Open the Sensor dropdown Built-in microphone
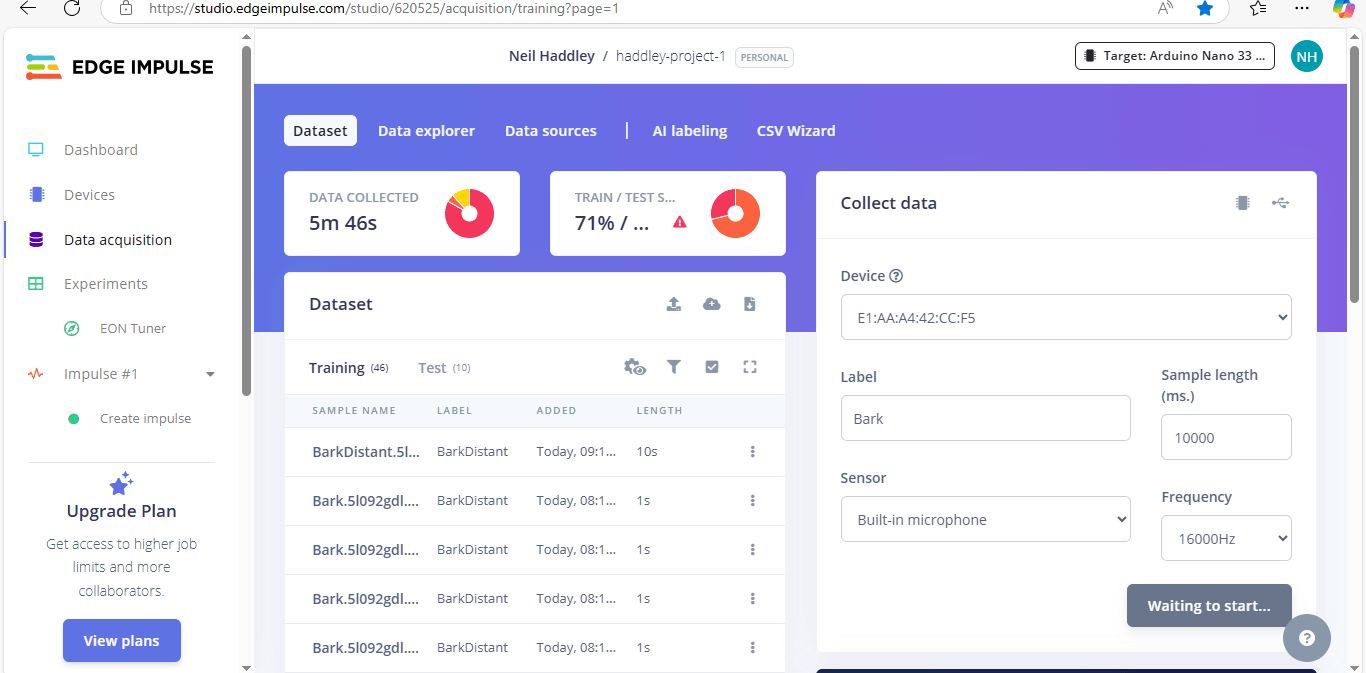 coord(986,519)
